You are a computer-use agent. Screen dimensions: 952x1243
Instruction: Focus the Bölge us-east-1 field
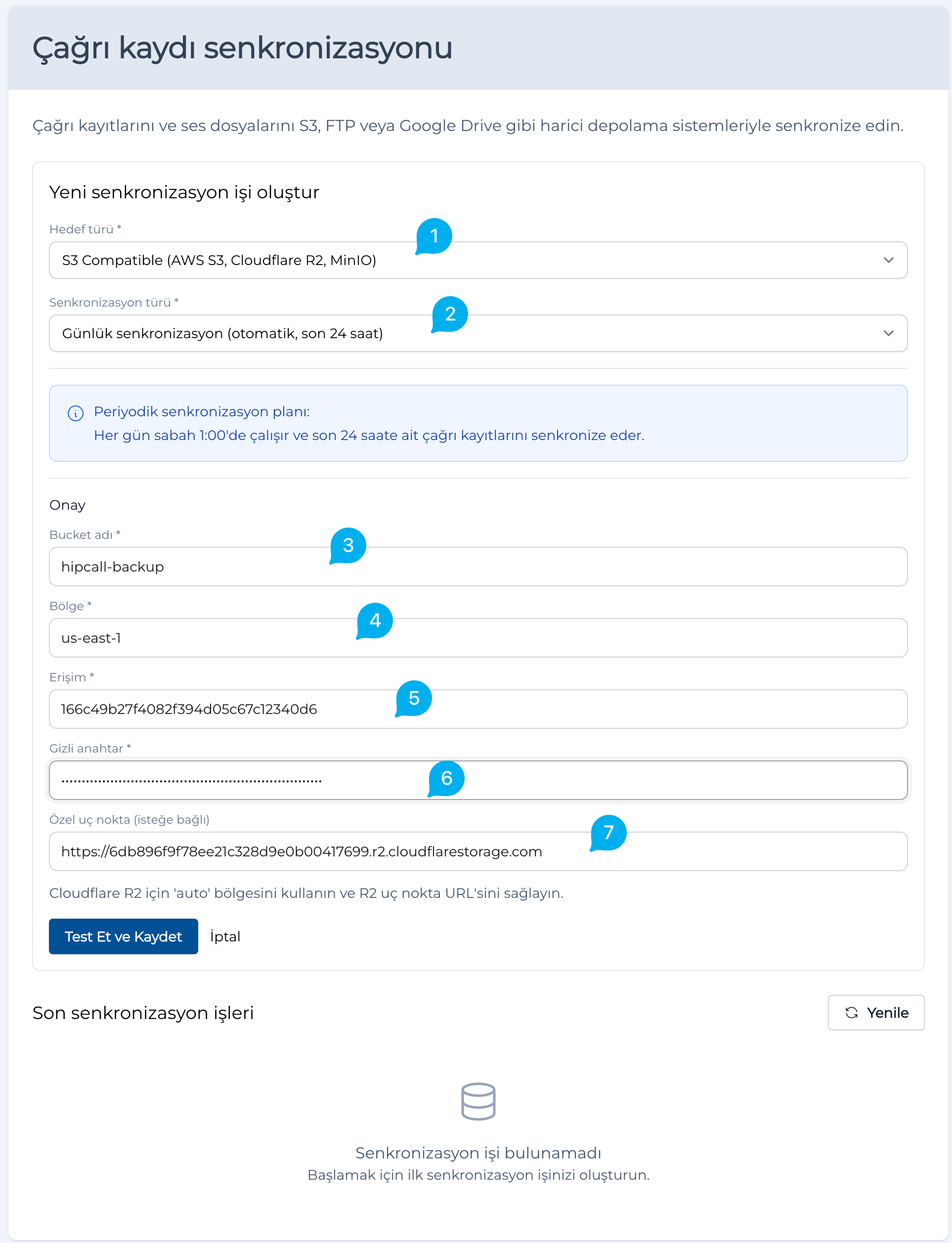pyautogui.click(x=478, y=638)
